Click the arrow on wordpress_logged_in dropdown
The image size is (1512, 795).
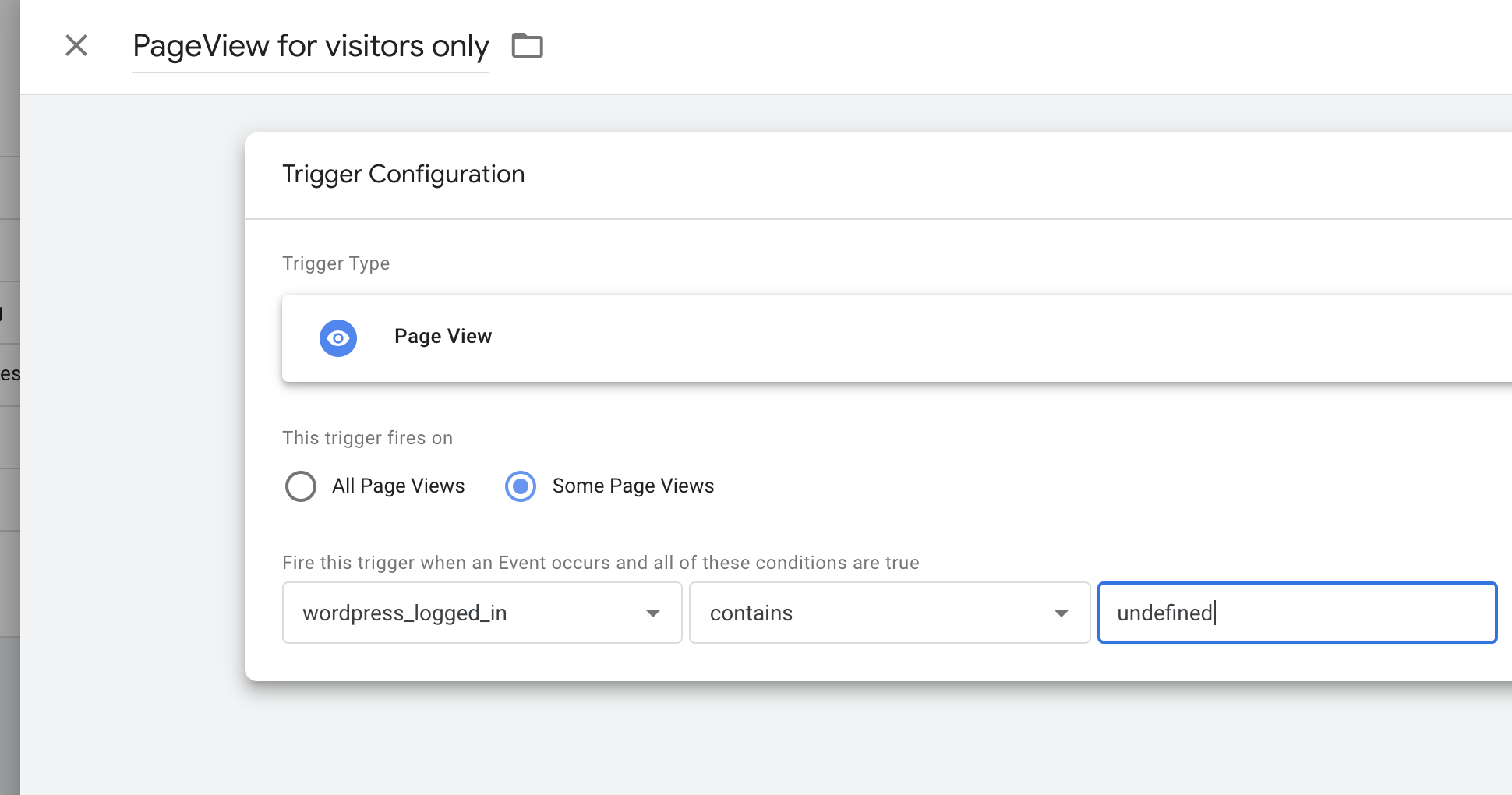(x=653, y=613)
